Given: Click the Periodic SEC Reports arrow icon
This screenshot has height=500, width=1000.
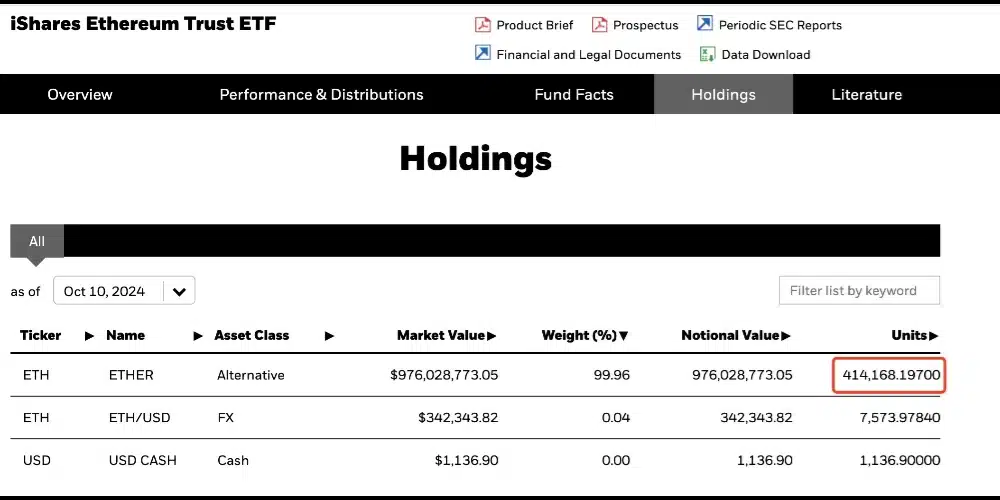Looking at the screenshot, I should pyautogui.click(x=705, y=24).
